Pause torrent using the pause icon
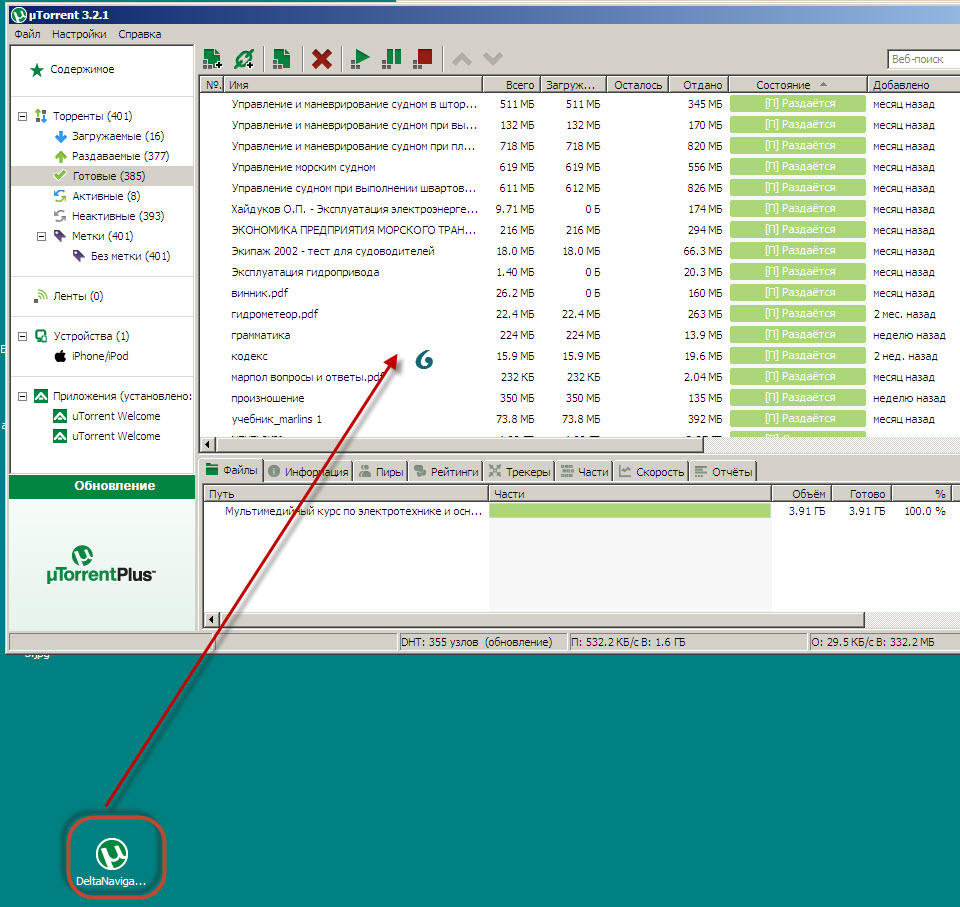The image size is (960, 907). [392, 59]
